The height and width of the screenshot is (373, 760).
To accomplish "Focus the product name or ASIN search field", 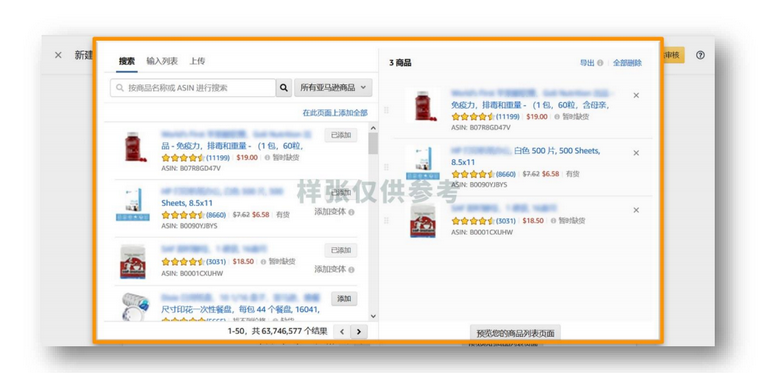I will [x=193, y=88].
